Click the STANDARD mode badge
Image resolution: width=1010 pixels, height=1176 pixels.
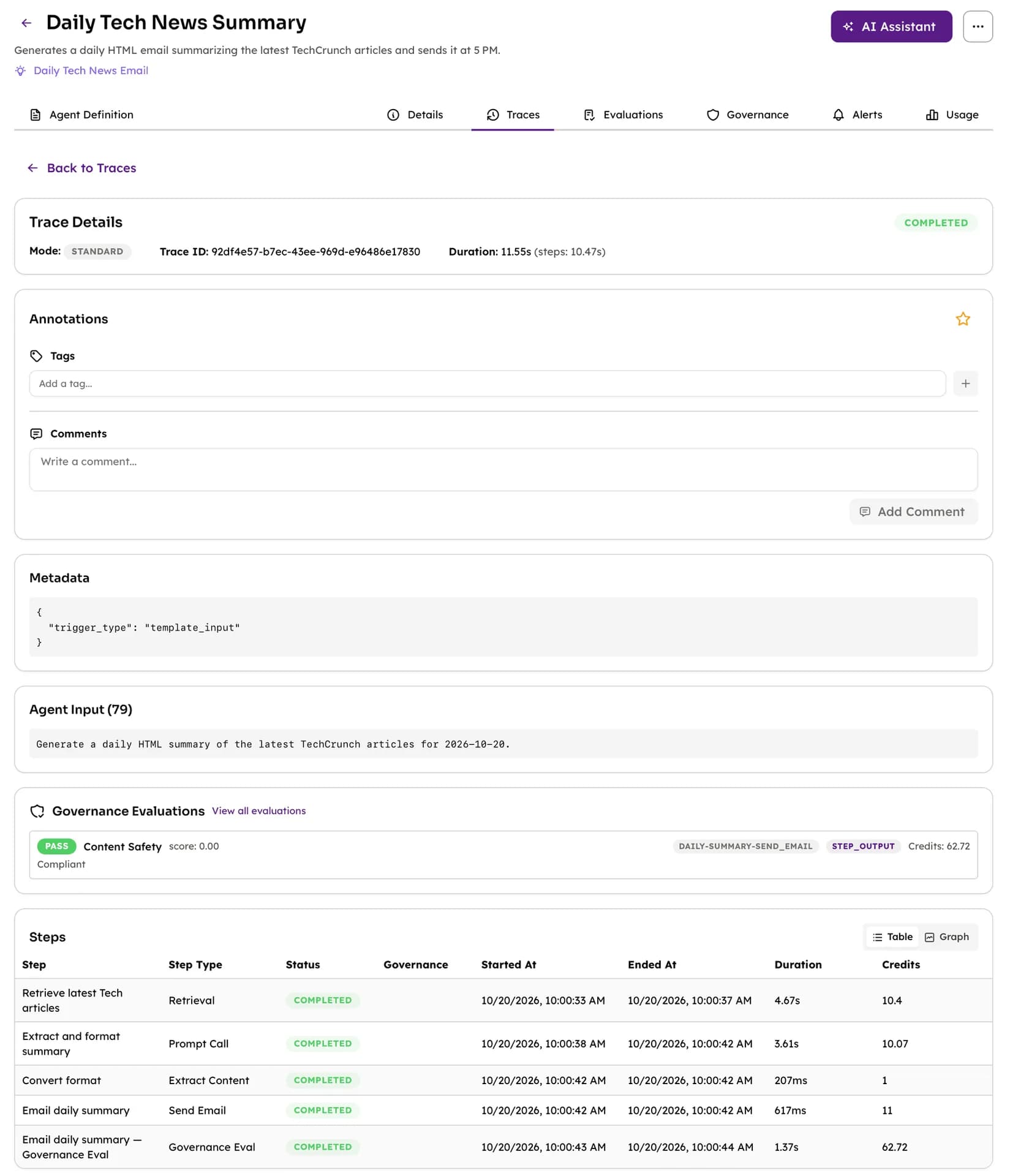[97, 251]
